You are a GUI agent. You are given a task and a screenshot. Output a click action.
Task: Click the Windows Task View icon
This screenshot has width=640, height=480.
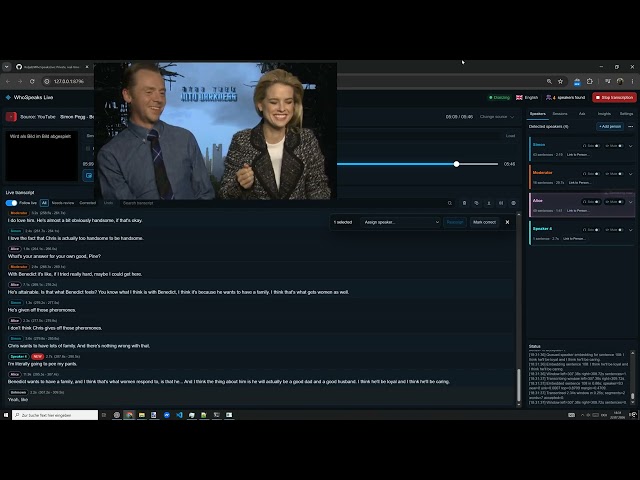[x=104, y=415]
